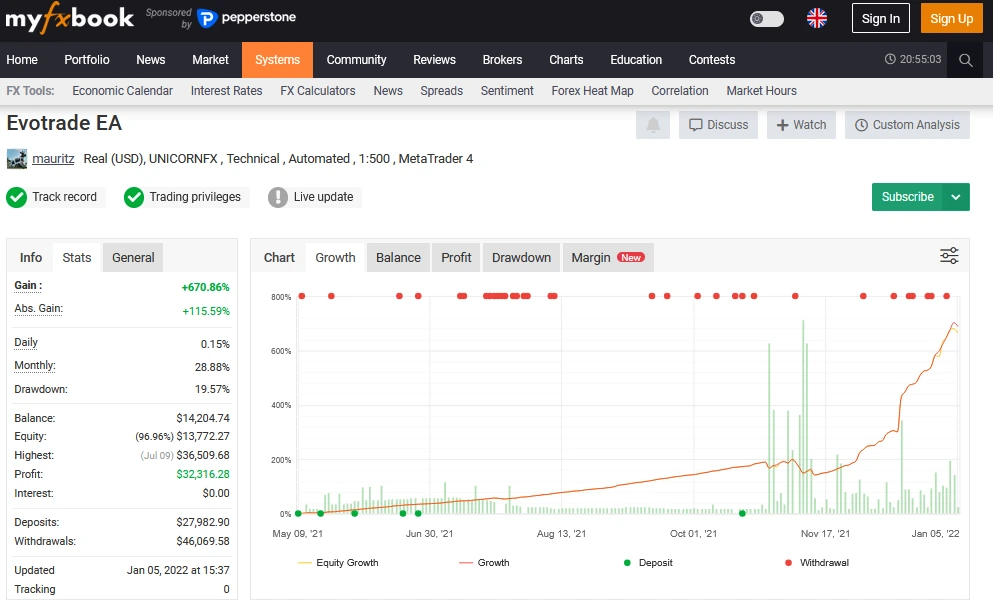The height and width of the screenshot is (612, 993).
Task: Click the search magnifier icon
Action: (965, 60)
